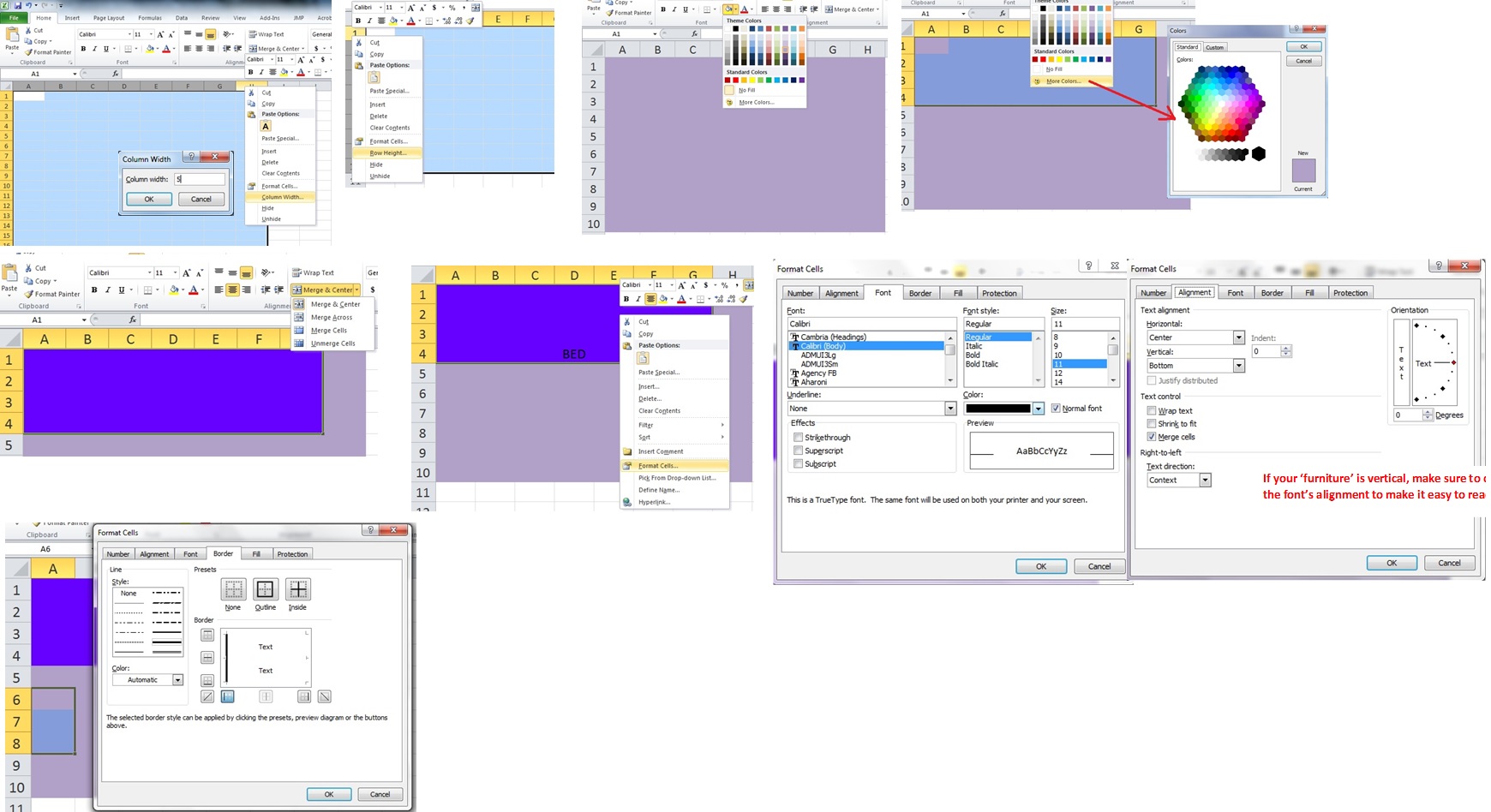The height and width of the screenshot is (812, 1491).
Task: Enable the Strikethrough effect checkbox
Action: point(799,437)
